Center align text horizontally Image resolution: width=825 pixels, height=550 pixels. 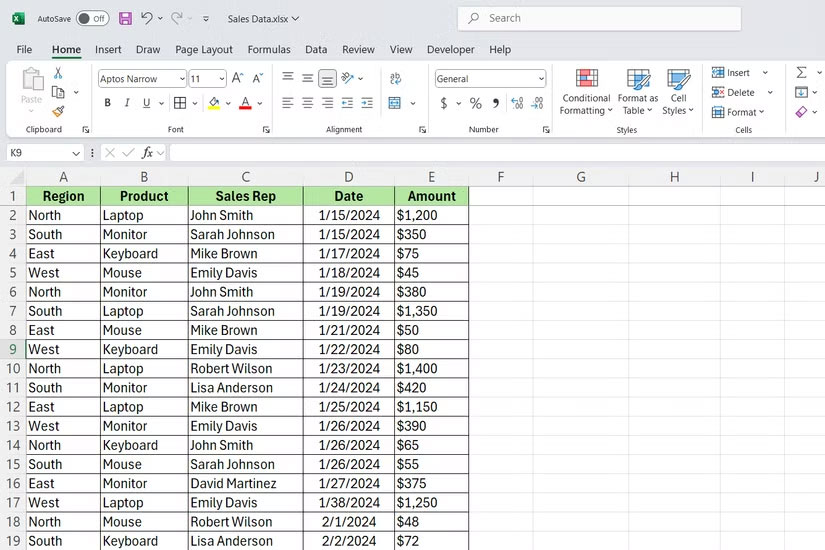pyautogui.click(x=307, y=103)
